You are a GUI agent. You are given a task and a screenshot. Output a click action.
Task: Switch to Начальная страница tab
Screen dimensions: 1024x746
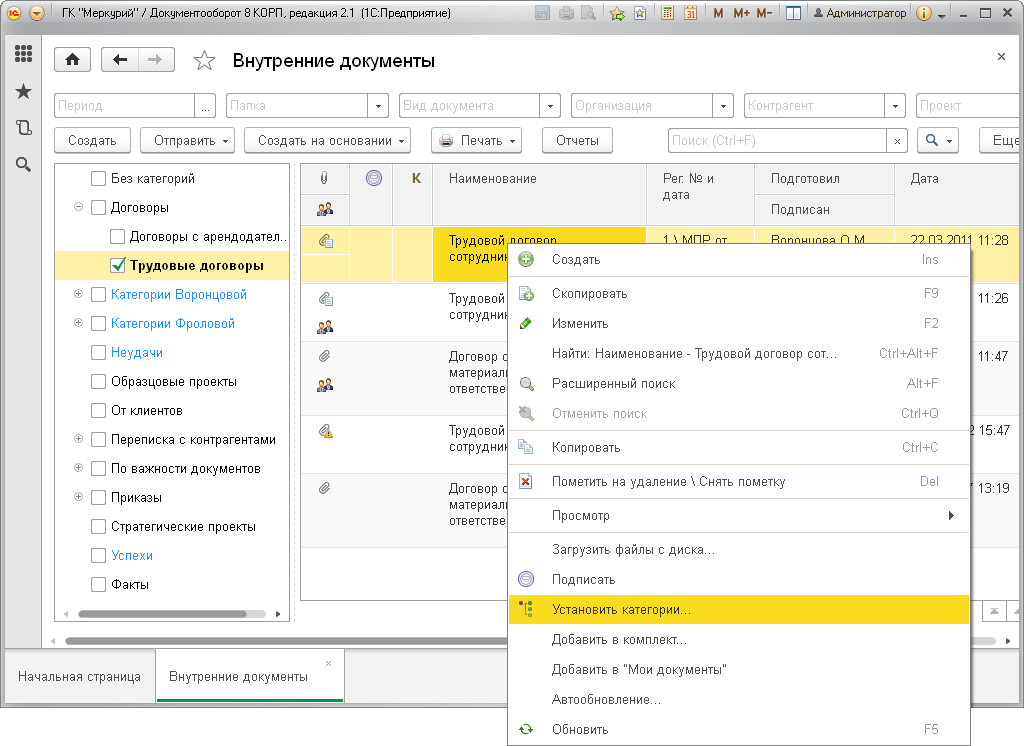(x=79, y=677)
